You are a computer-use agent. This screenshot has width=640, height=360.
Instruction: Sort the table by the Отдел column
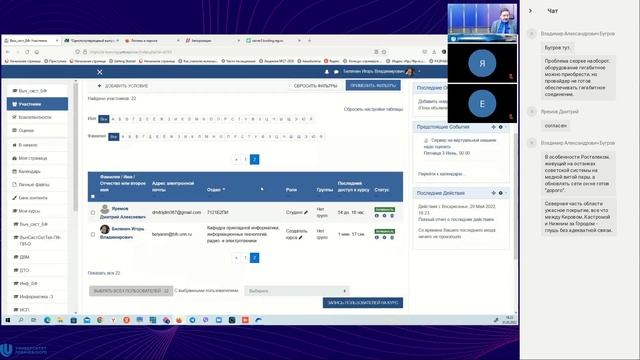point(213,190)
